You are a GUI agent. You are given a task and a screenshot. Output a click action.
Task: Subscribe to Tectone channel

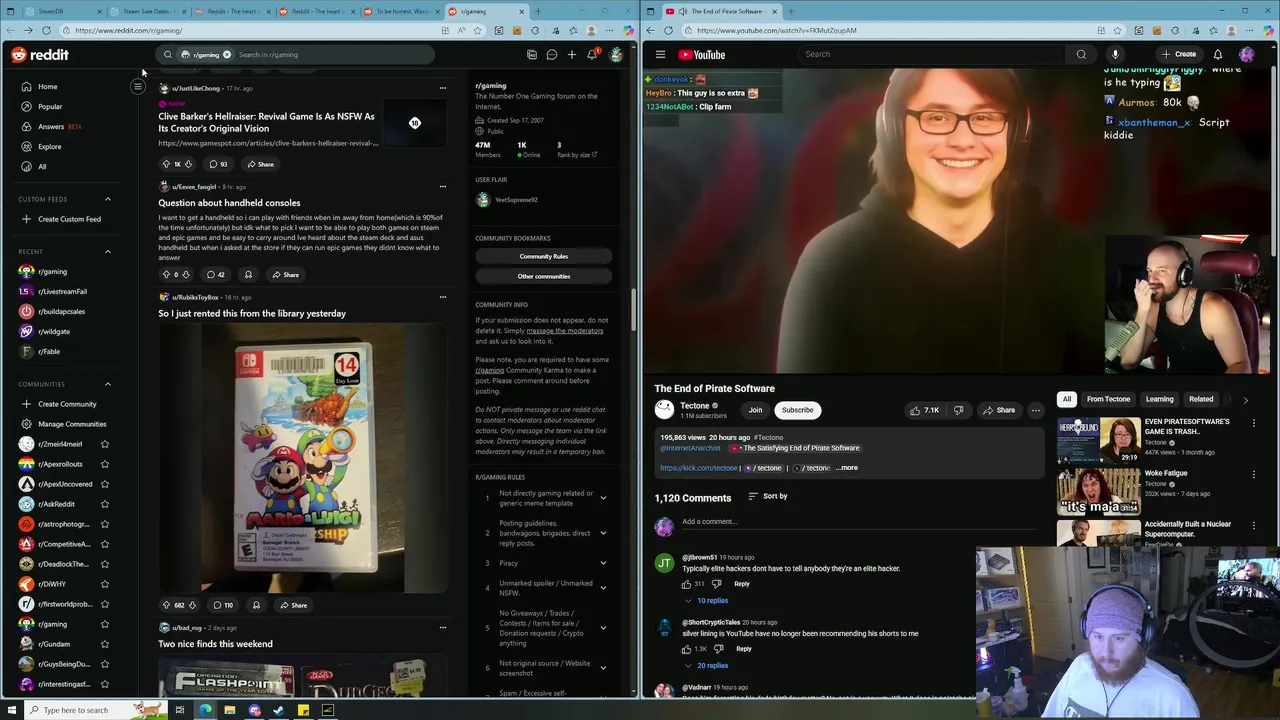[797, 410]
